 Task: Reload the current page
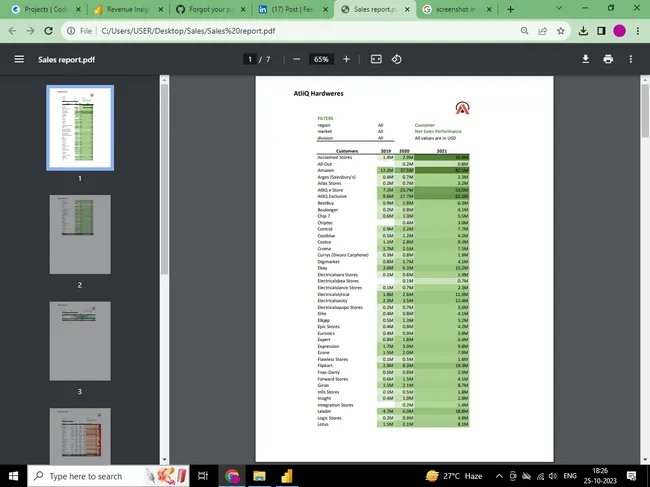pyautogui.click(x=49, y=31)
